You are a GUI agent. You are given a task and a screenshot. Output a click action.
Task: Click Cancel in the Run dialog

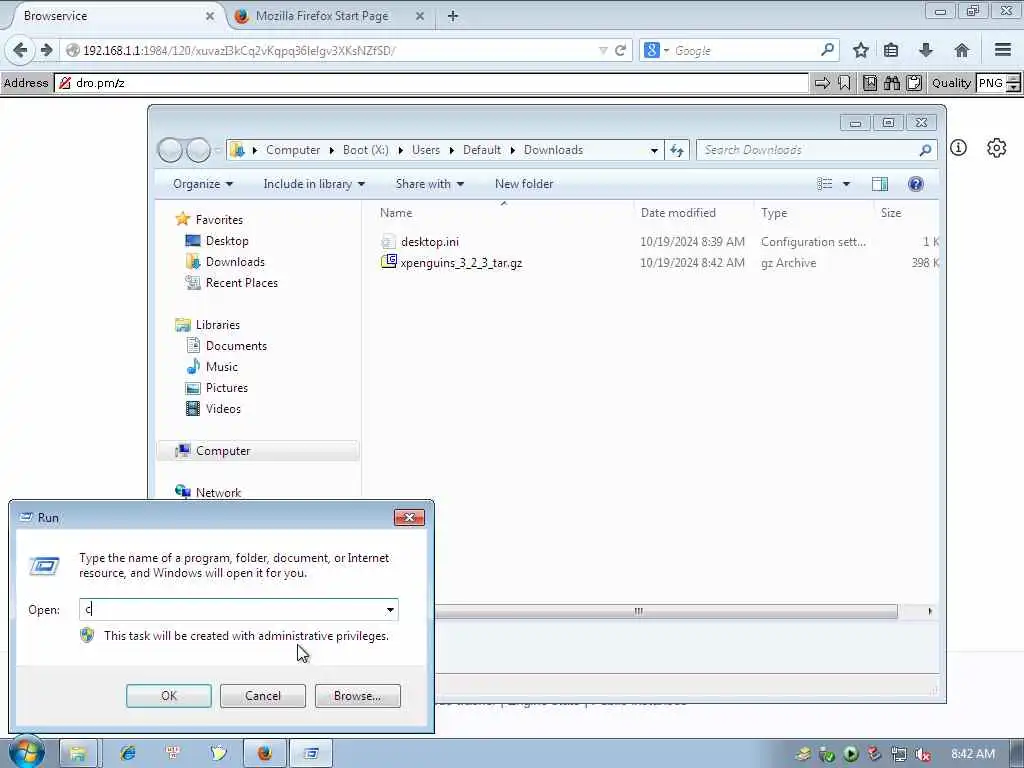point(263,696)
